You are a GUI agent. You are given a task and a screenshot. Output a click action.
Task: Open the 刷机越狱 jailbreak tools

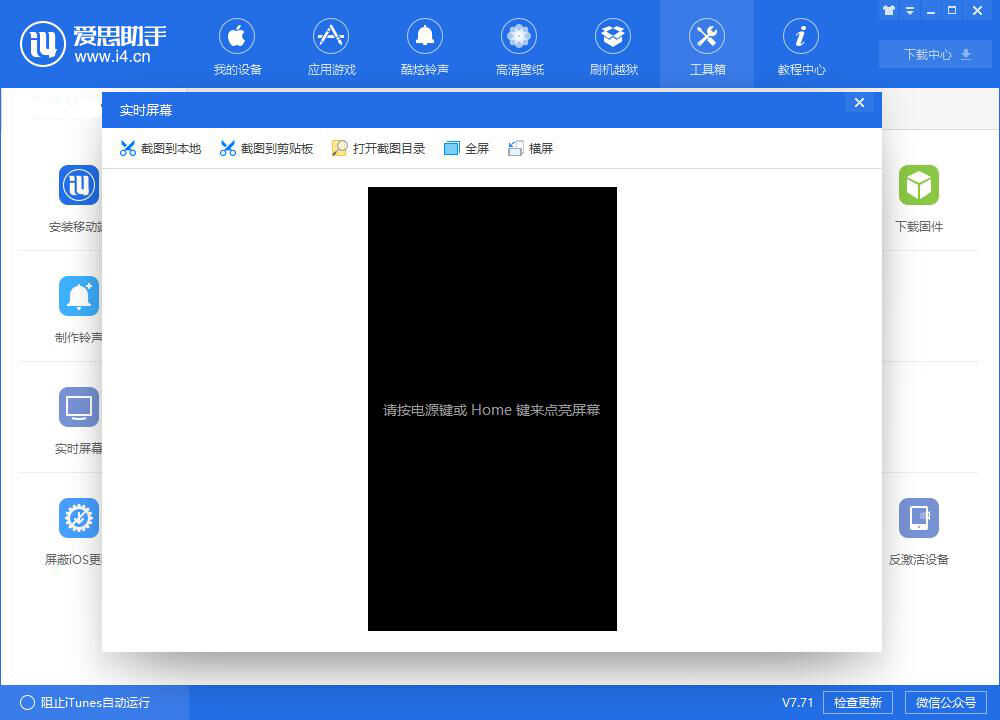[x=613, y=45]
